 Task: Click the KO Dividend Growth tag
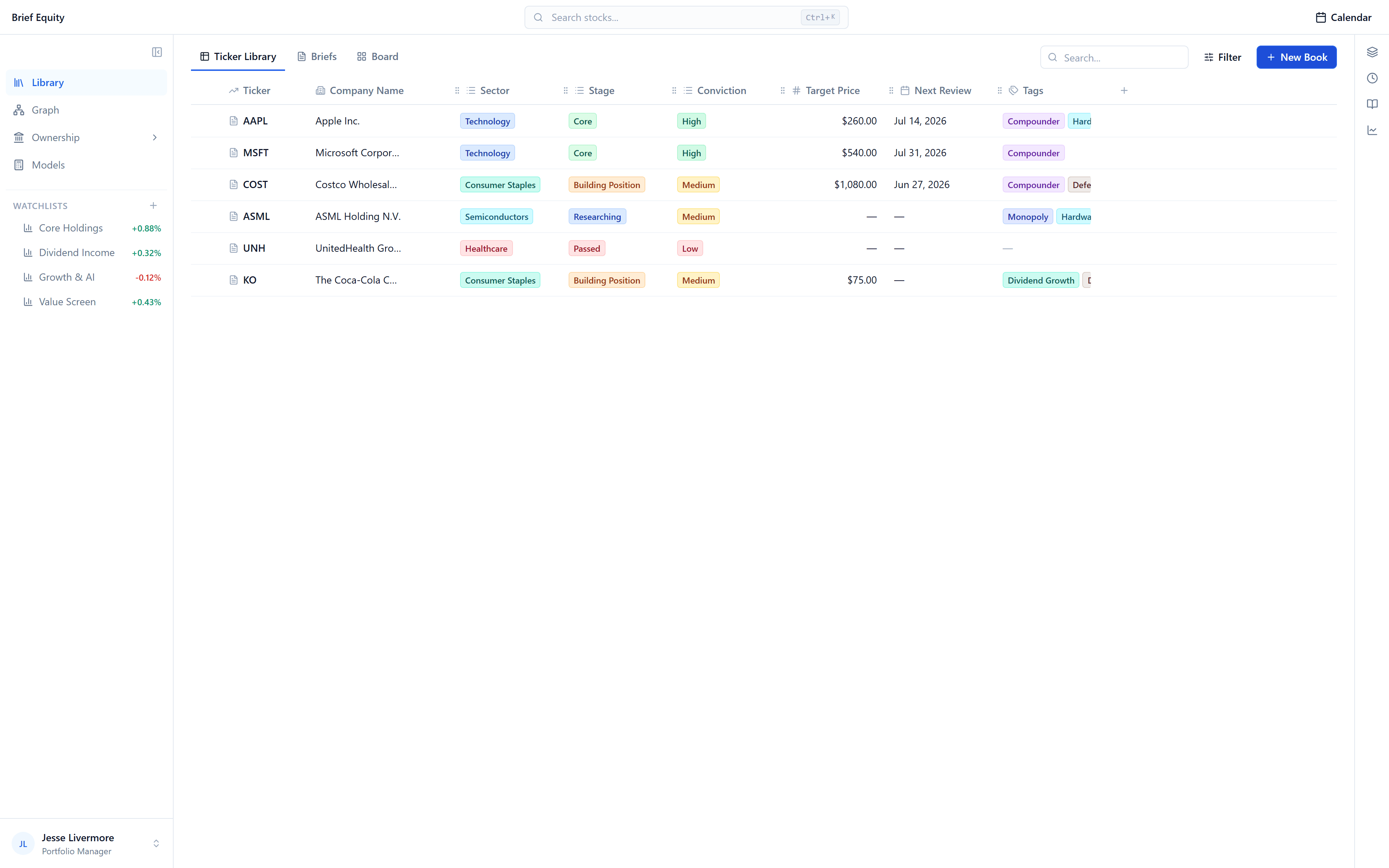[x=1041, y=280]
